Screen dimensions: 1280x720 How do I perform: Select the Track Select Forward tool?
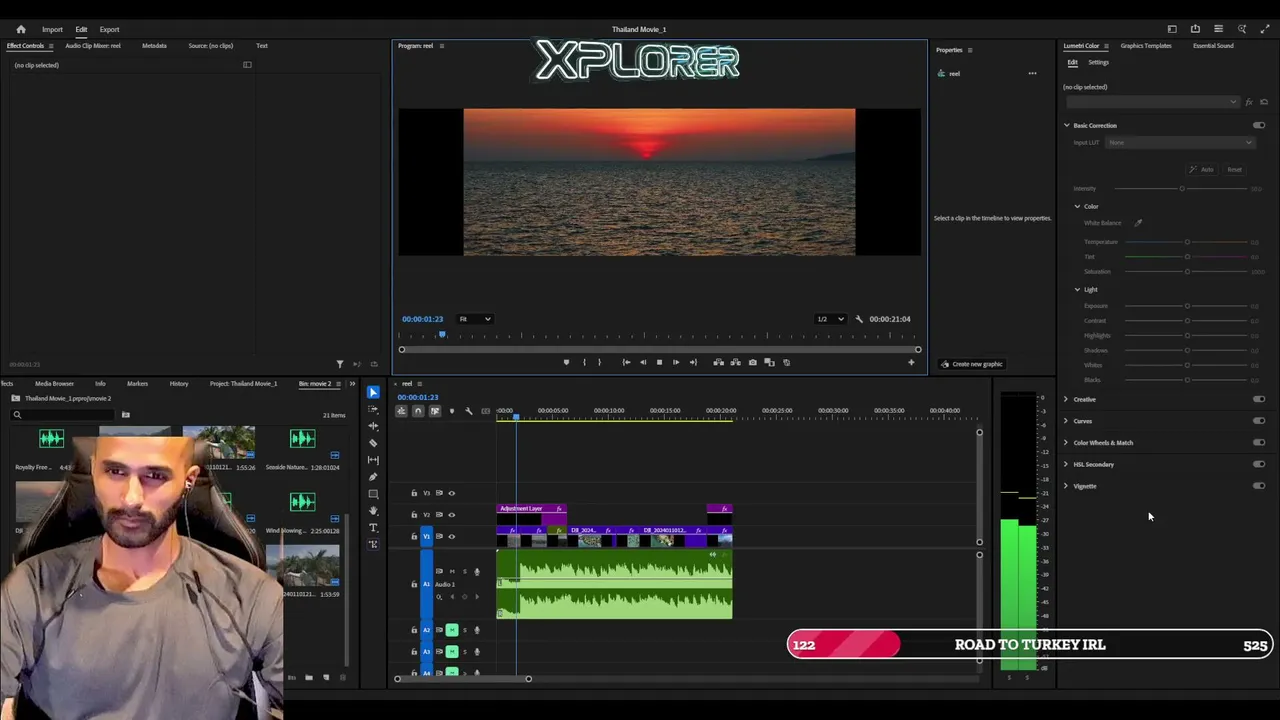pyautogui.click(x=373, y=409)
